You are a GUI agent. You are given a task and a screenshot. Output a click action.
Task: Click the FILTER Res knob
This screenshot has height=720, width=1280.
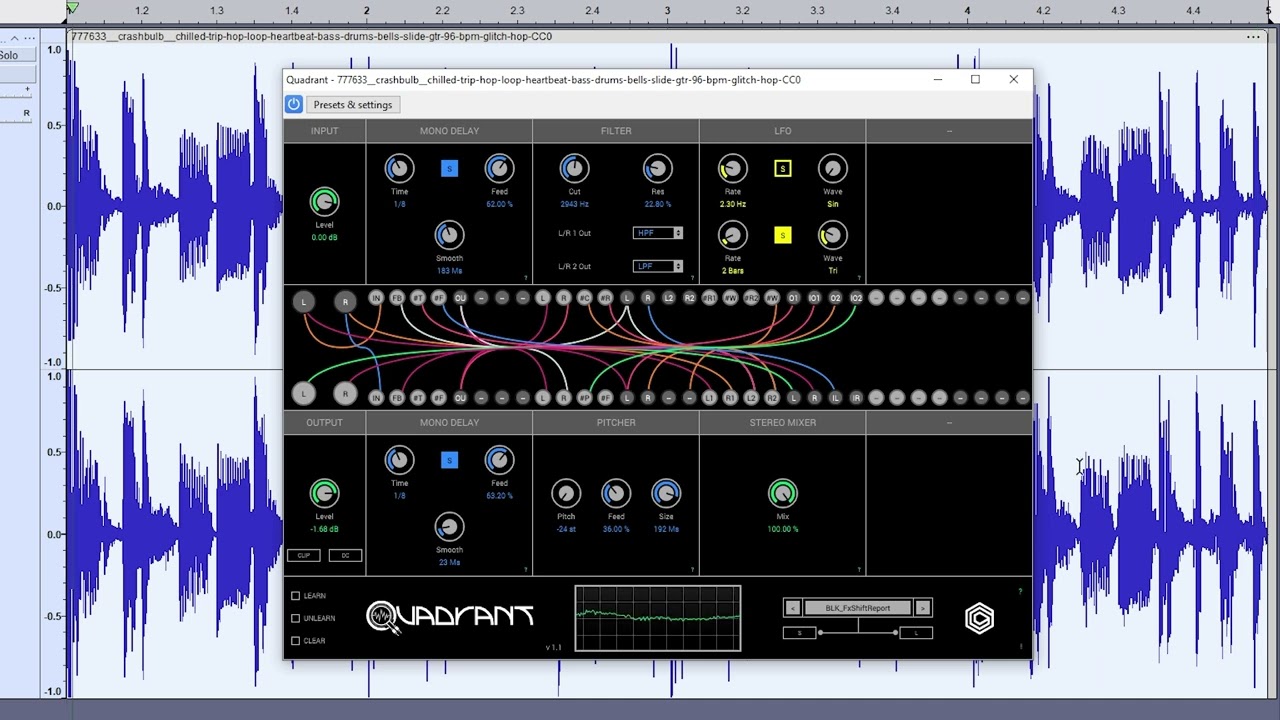coord(657,169)
